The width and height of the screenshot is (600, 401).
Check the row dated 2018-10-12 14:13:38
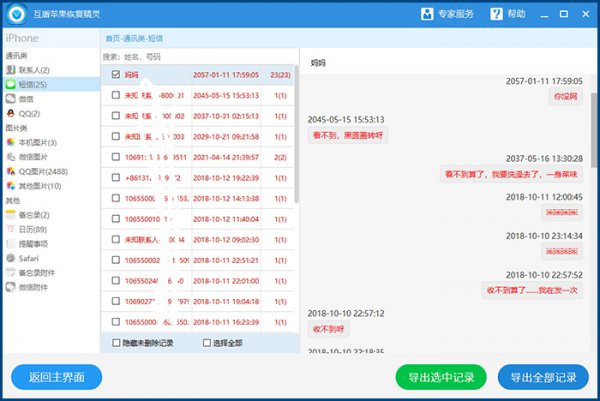[x=116, y=198]
